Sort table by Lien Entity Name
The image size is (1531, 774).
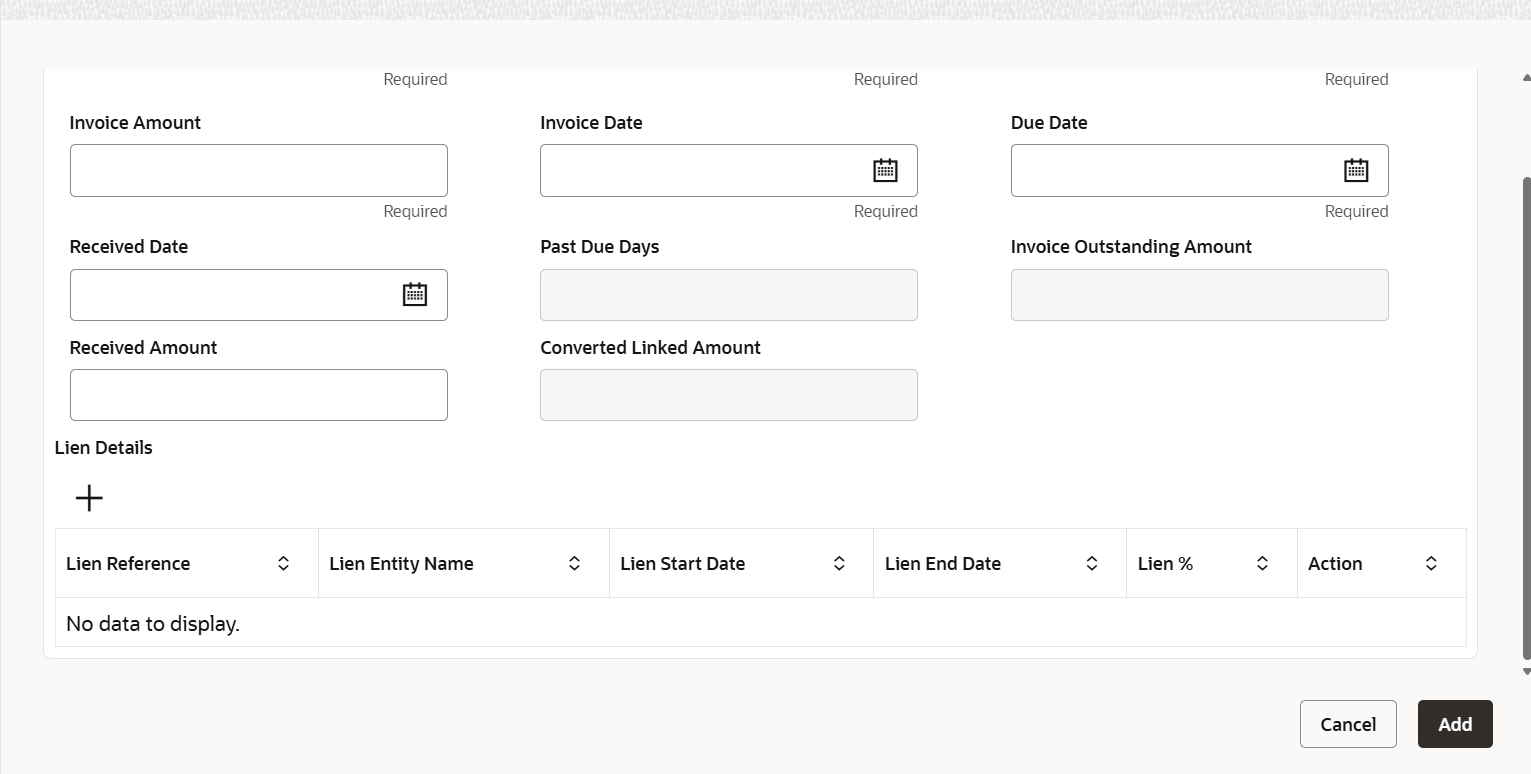[x=574, y=564]
